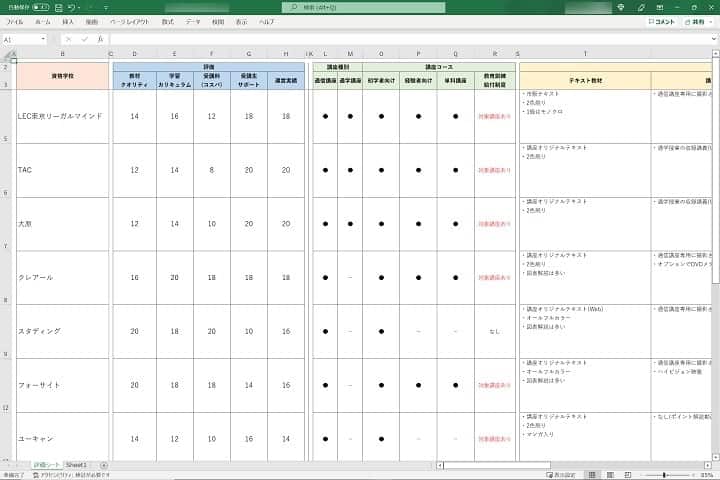Click the Name Box showing A1
Image resolution: width=720 pixels, height=480 pixels.
click(21, 40)
